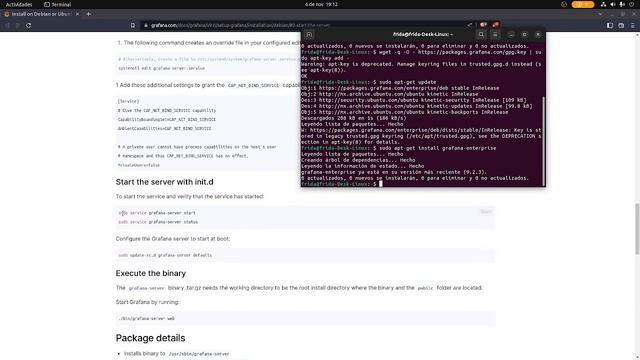Minimize the terminal window
This screenshot has height=360, width=640.
511,35
